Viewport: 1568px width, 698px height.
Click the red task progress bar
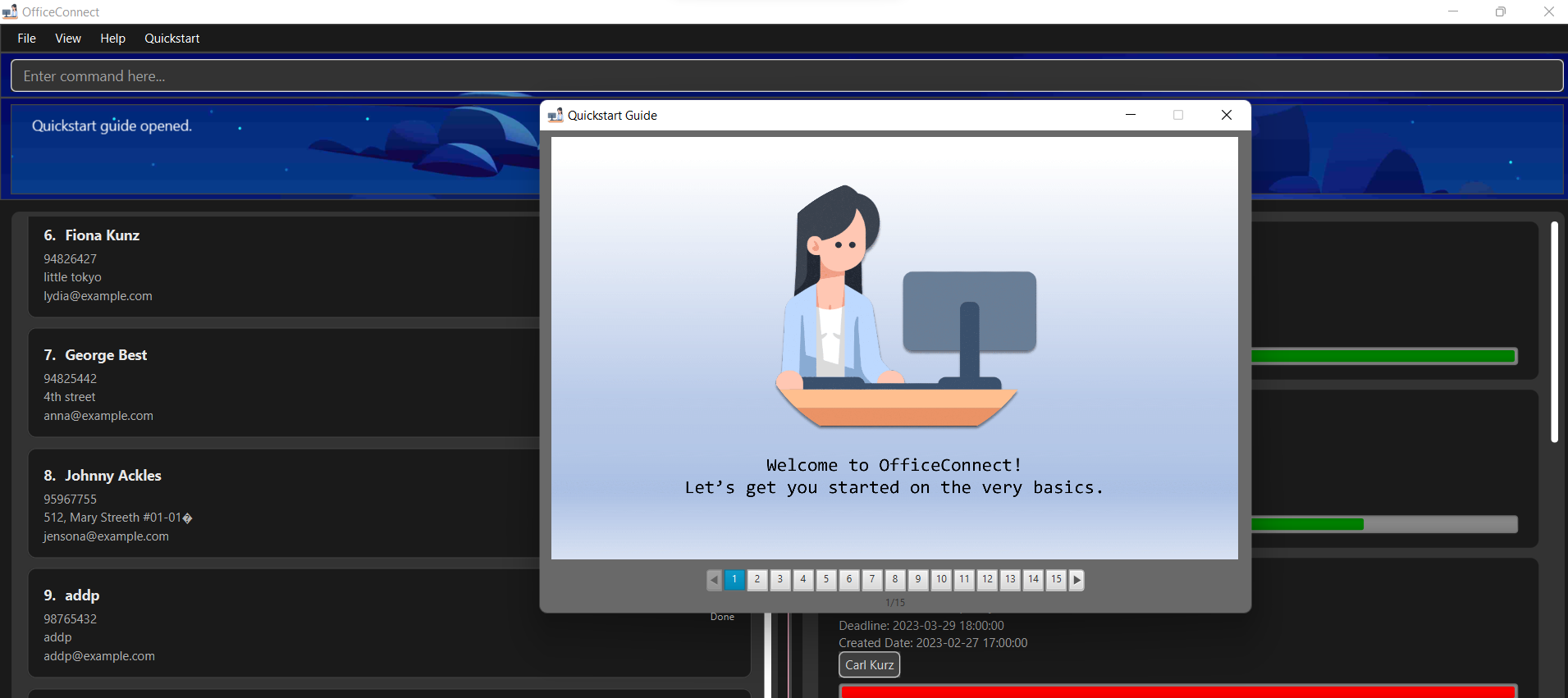1177,691
